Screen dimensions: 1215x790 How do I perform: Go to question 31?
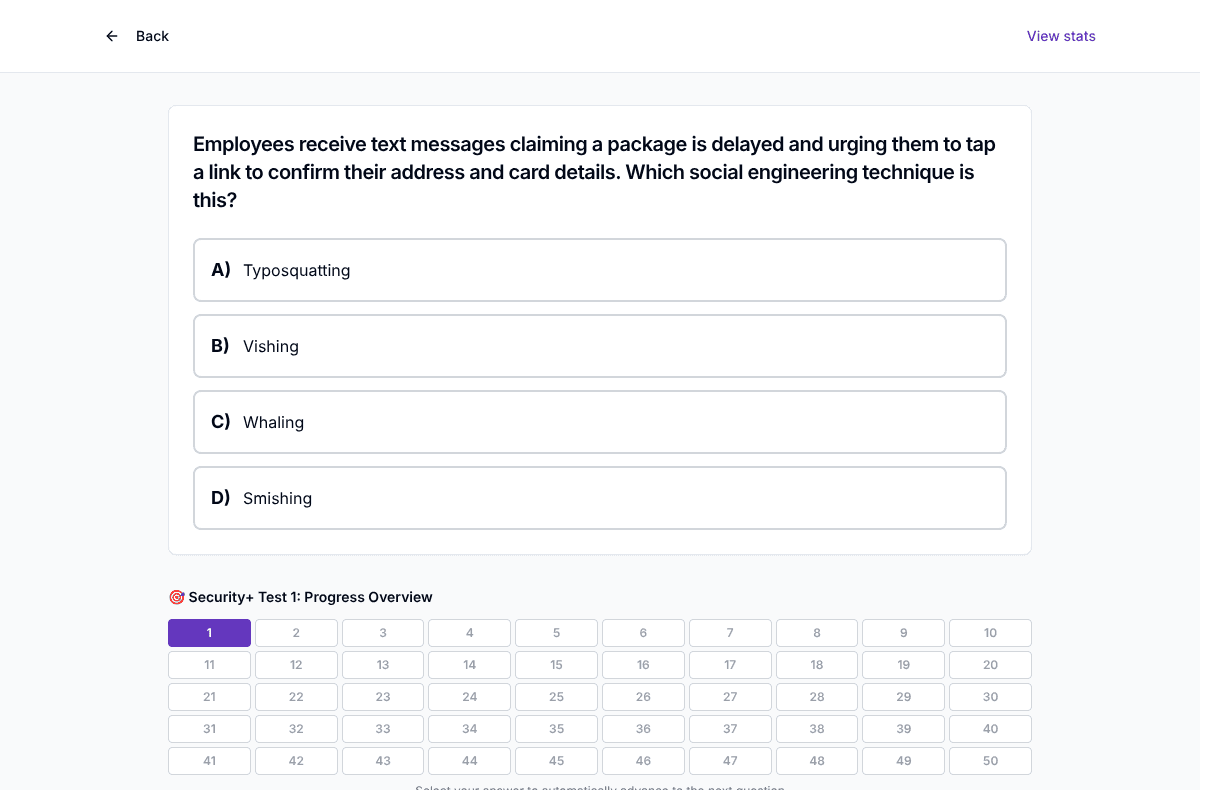pos(209,729)
